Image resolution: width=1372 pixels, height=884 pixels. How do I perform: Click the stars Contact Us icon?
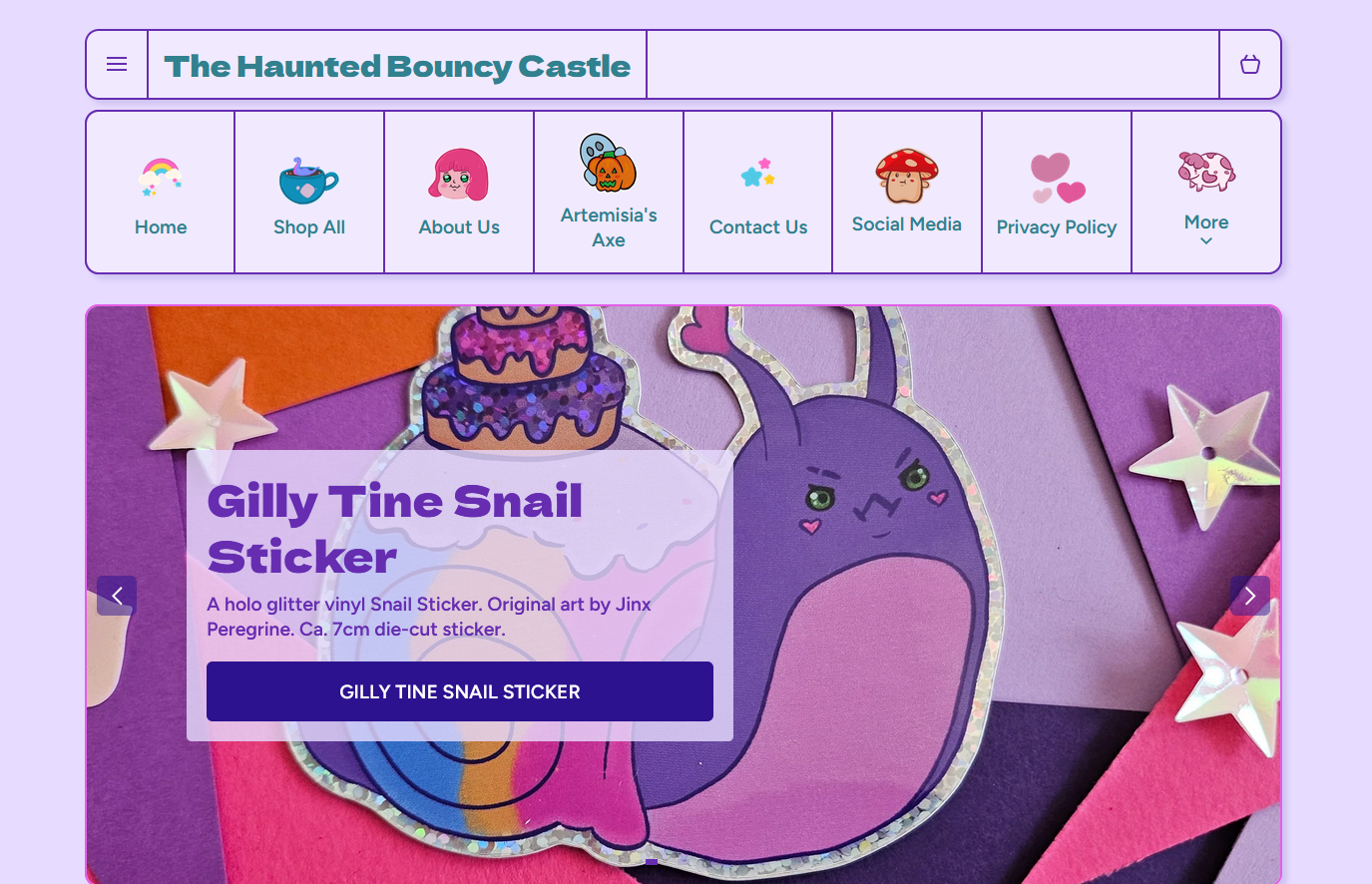(x=758, y=174)
